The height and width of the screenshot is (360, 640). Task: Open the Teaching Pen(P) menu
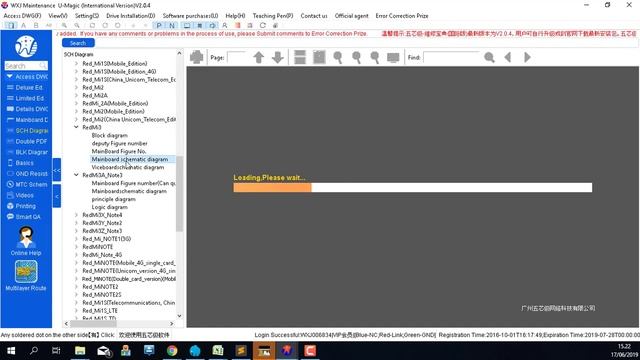click(273, 16)
